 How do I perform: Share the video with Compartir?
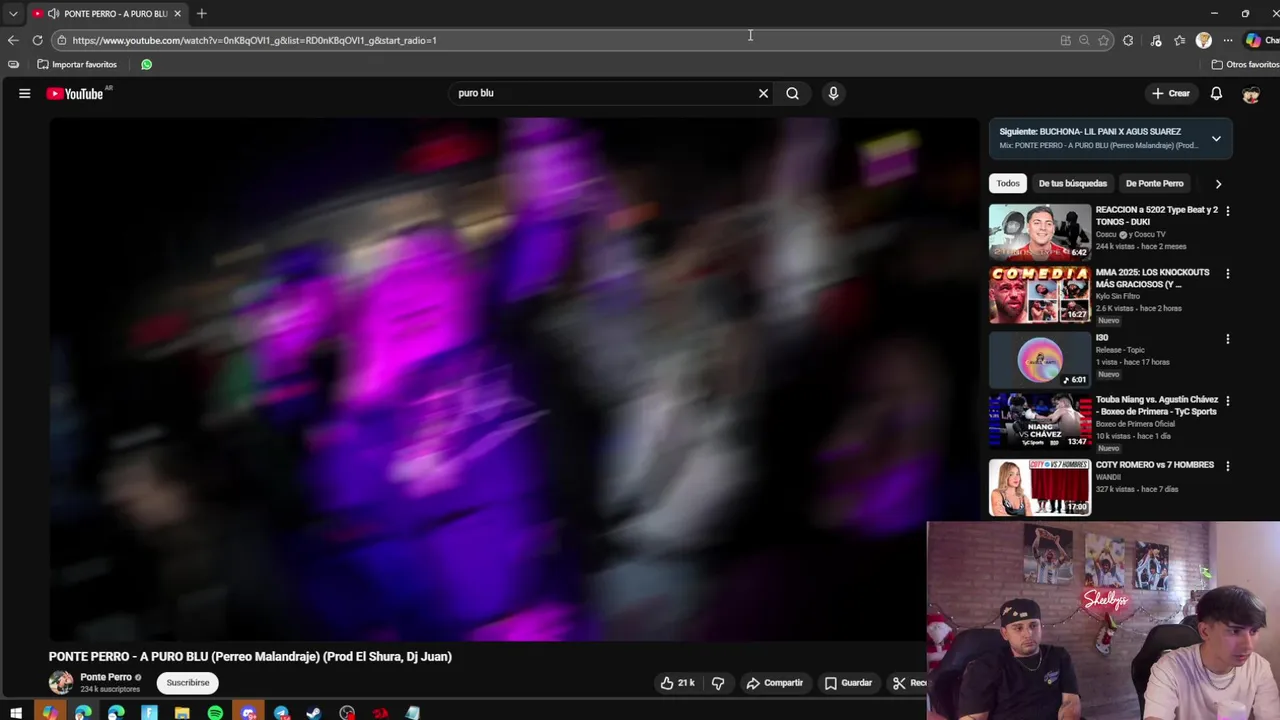pos(775,683)
